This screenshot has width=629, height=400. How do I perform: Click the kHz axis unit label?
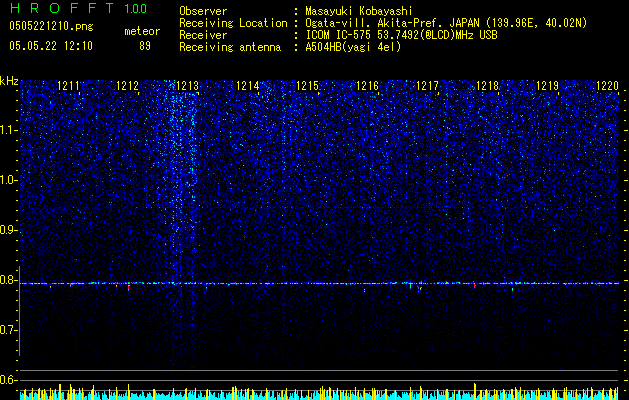pos(9,81)
